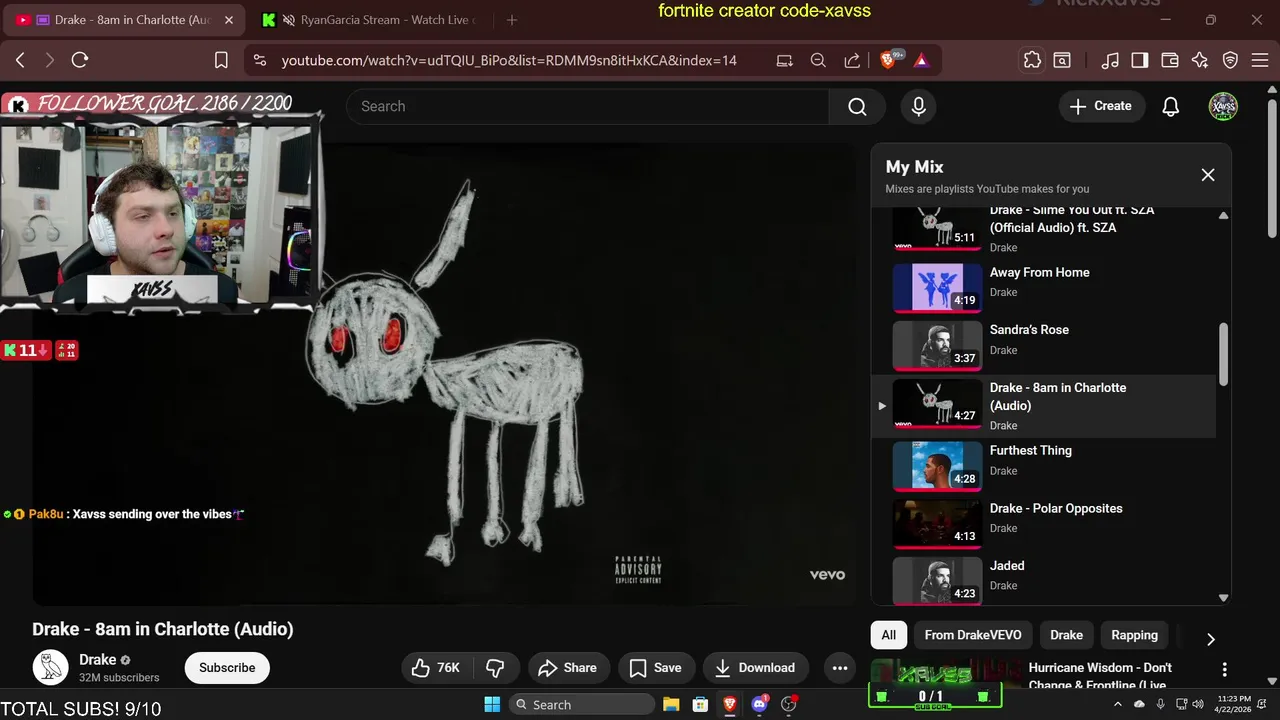Screen dimensions: 1280x720
Task: Click the Windows taskbar Search box
Action: (582, 704)
